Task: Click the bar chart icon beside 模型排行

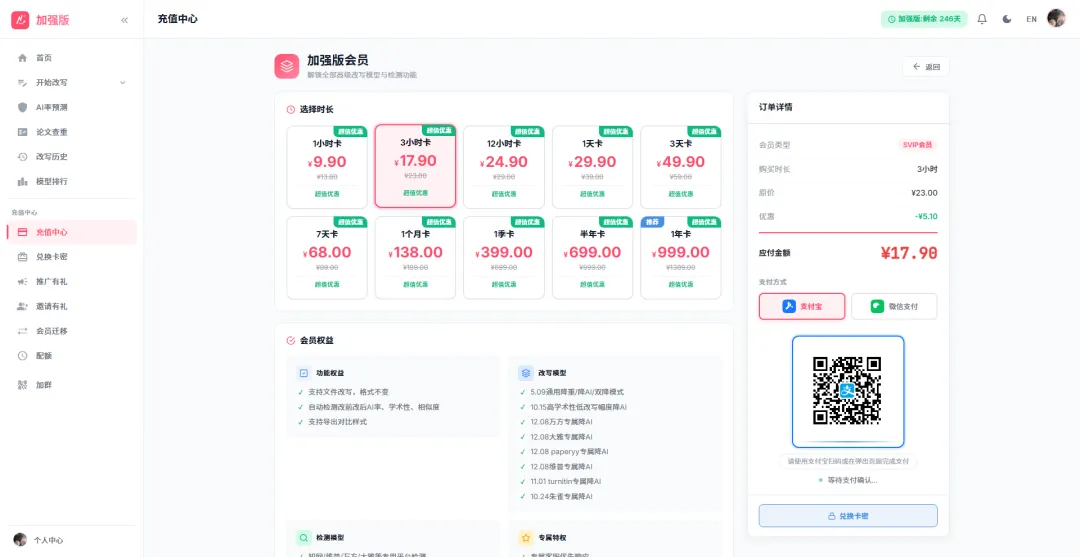Action: coord(22,182)
